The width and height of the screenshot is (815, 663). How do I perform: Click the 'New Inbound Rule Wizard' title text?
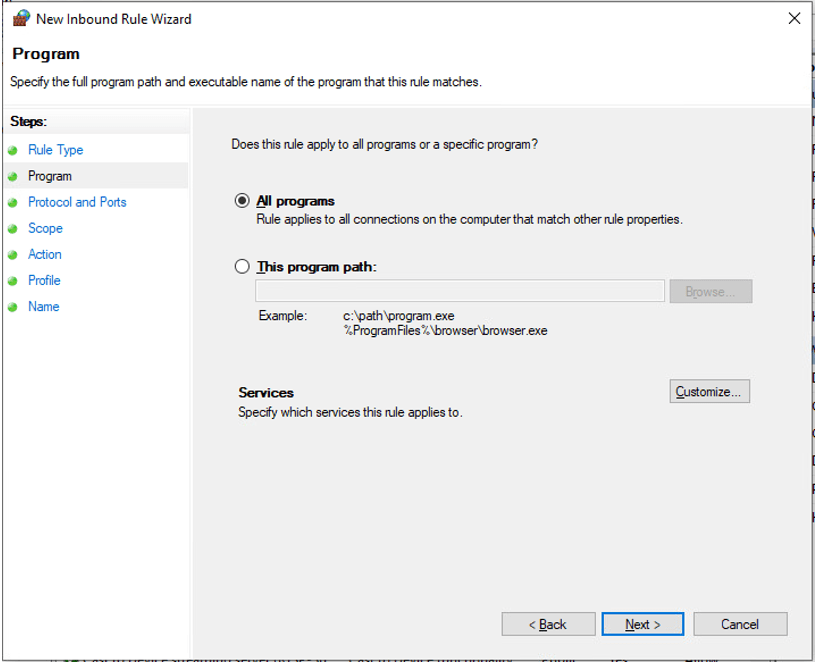pos(114,19)
